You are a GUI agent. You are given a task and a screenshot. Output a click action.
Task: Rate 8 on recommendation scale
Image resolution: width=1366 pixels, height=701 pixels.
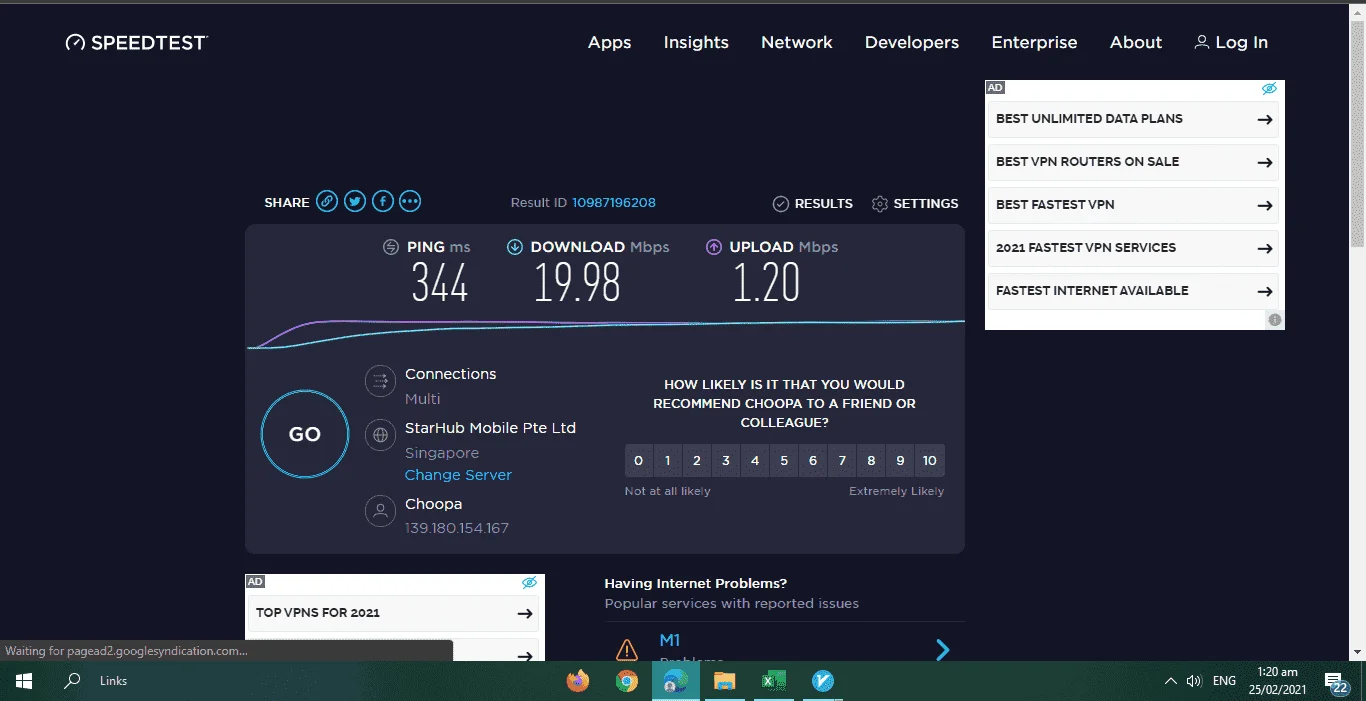pos(872,461)
